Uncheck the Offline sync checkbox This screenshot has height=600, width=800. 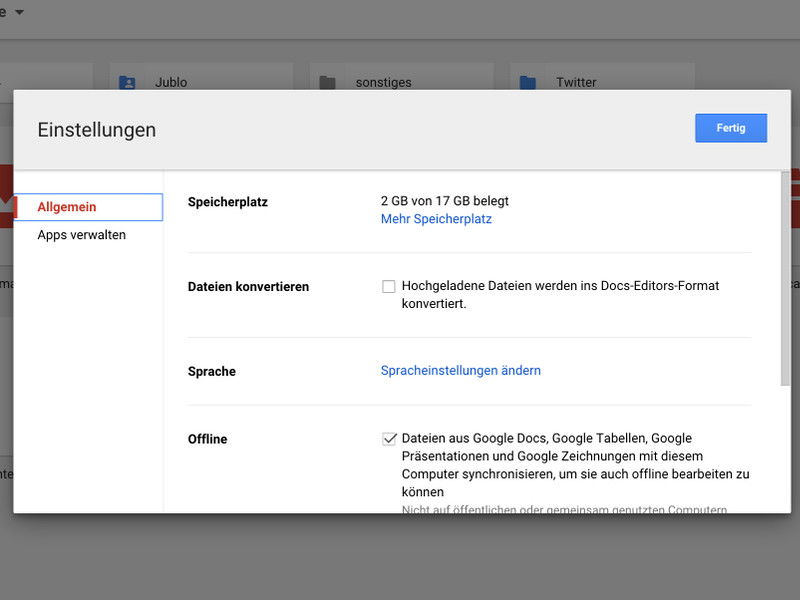tap(389, 439)
